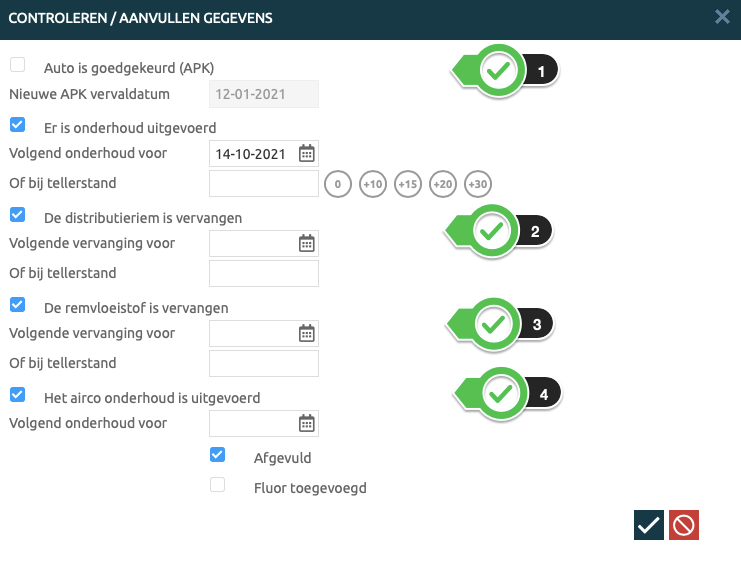
Task: Toggle 'De remvloeistof is vervangen' checkbox
Action: [17, 305]
